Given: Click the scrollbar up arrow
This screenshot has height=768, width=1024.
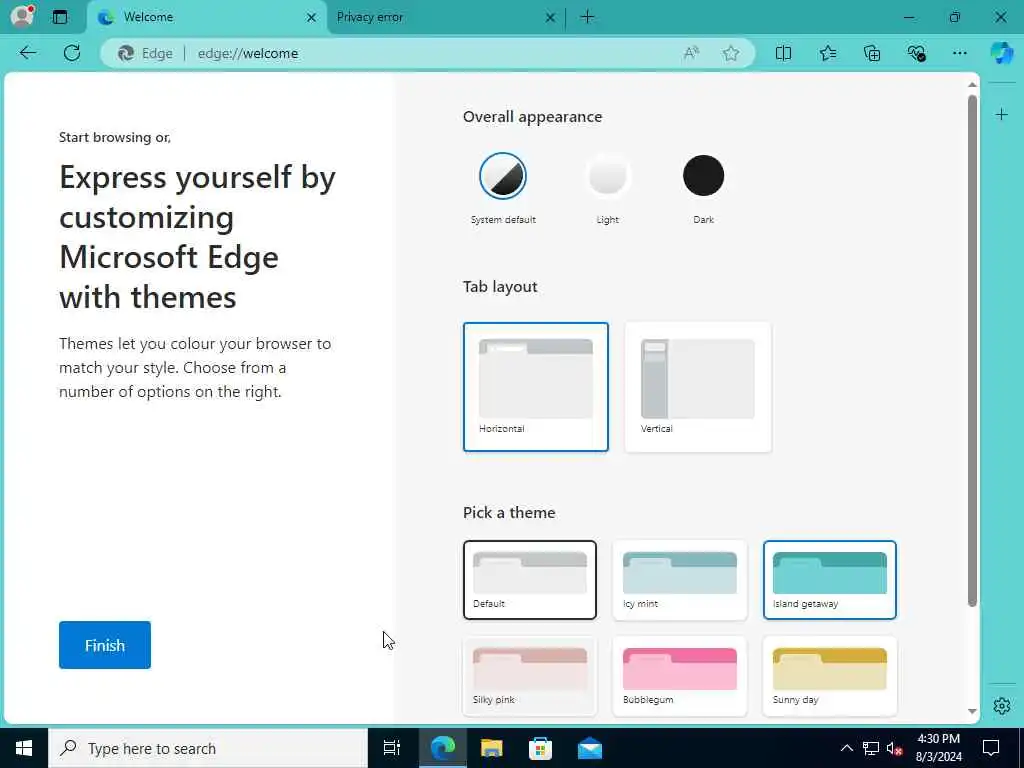Looking at the screenshot, I should (972, 85).
